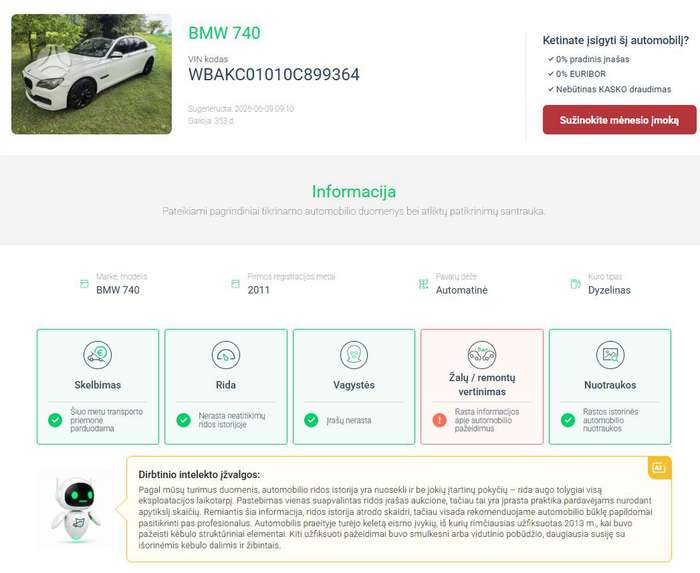Click the calendar icon beside 2011
This screenshot has height=573, width=700.
coord(235,284)
